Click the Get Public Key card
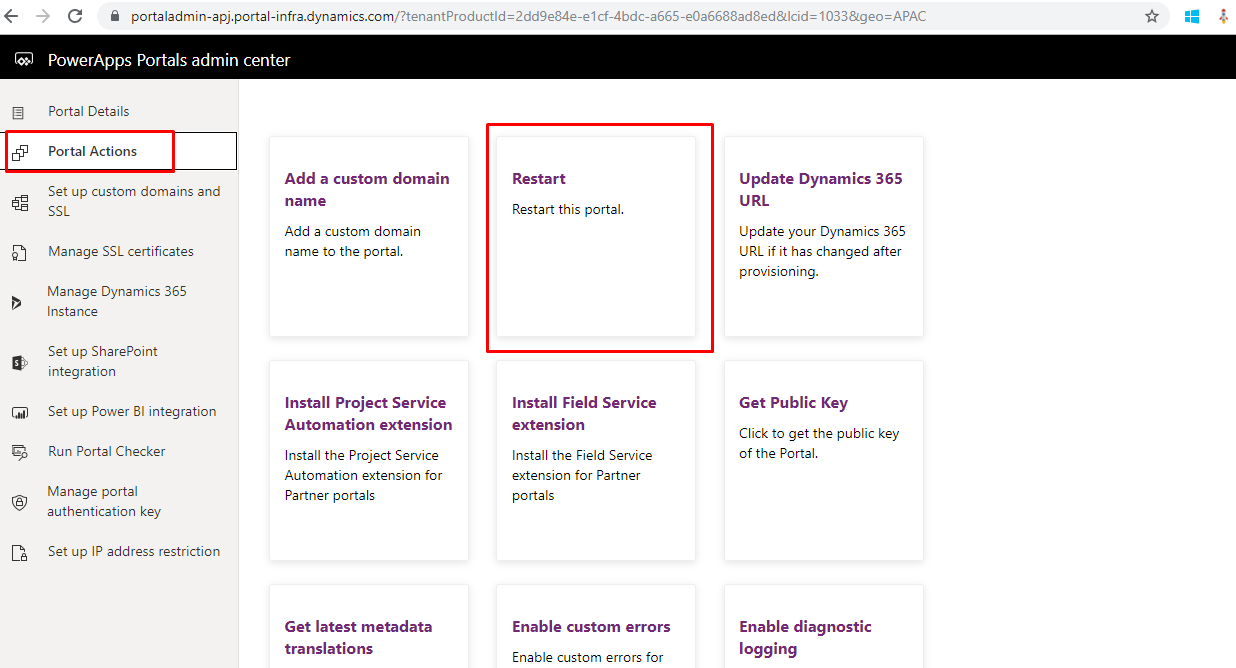1236x668 pixels. point(824,460)
